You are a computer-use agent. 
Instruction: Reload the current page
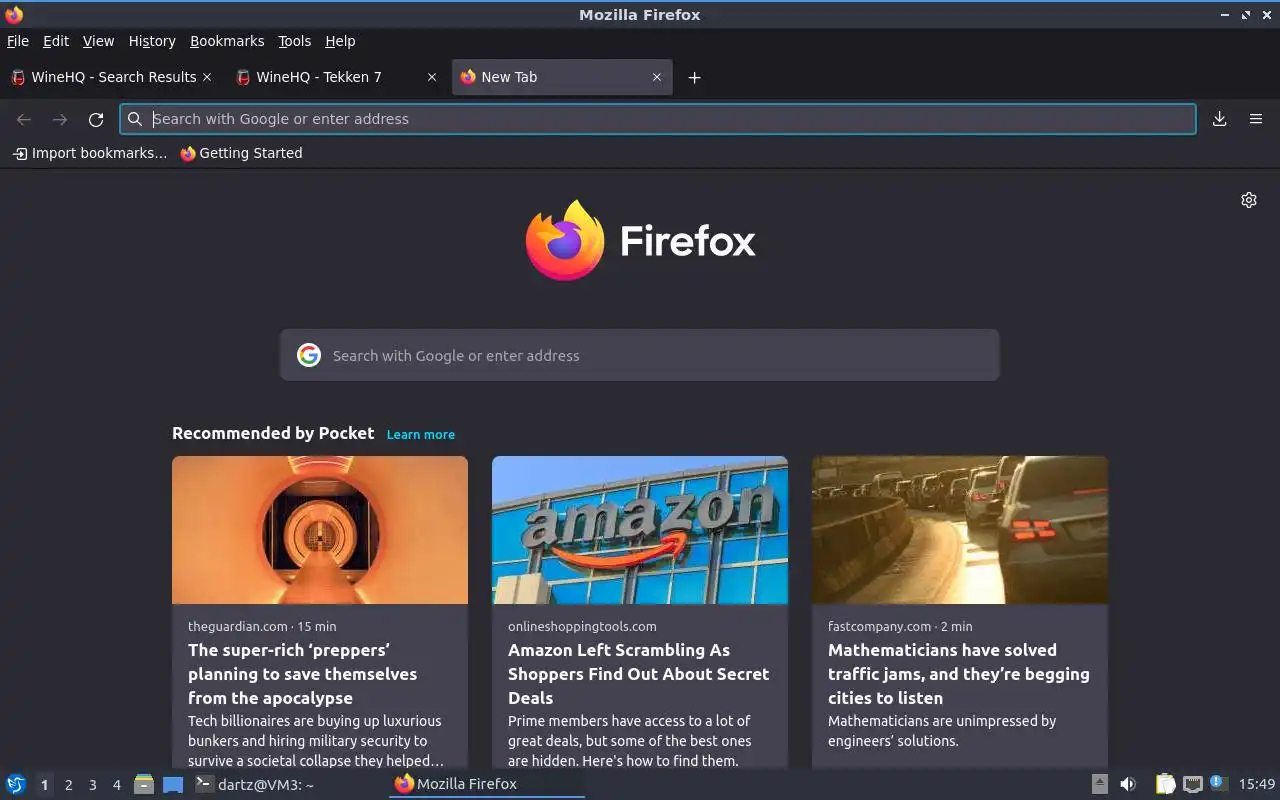pos(96,119)
